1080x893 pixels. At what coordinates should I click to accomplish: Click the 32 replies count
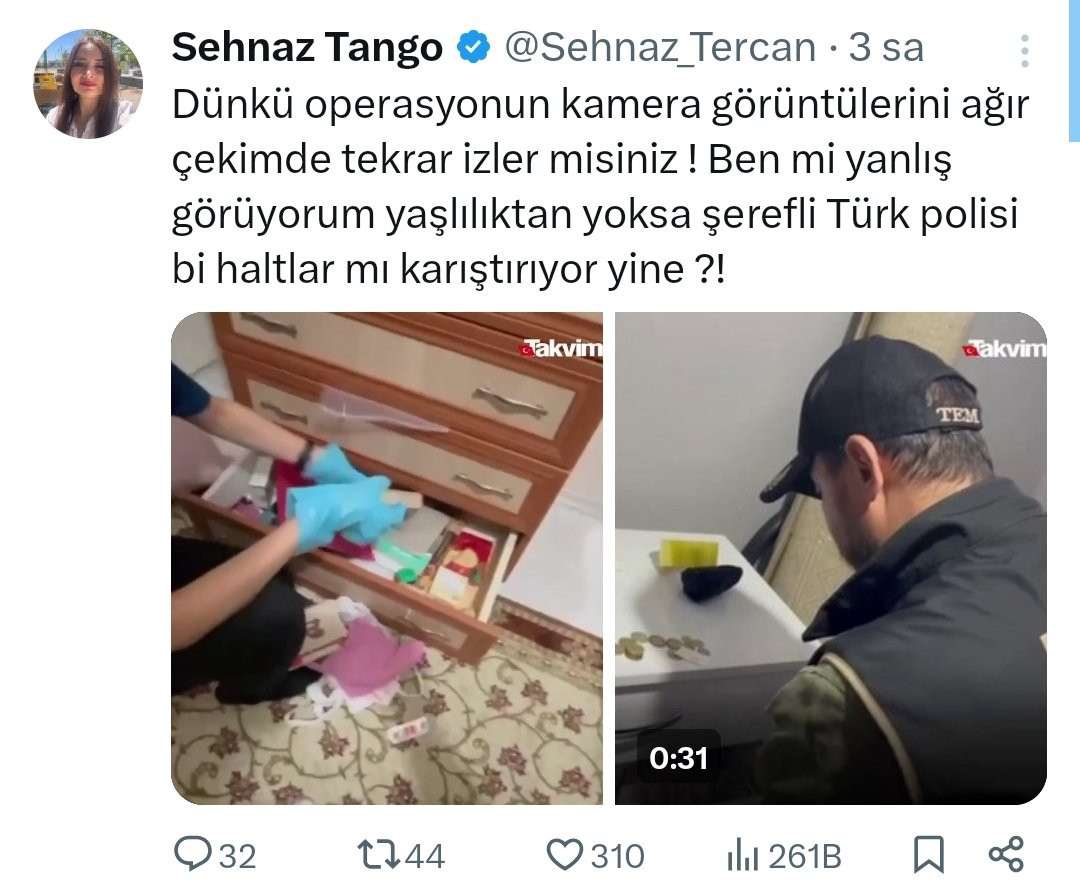tap(238, 857)
